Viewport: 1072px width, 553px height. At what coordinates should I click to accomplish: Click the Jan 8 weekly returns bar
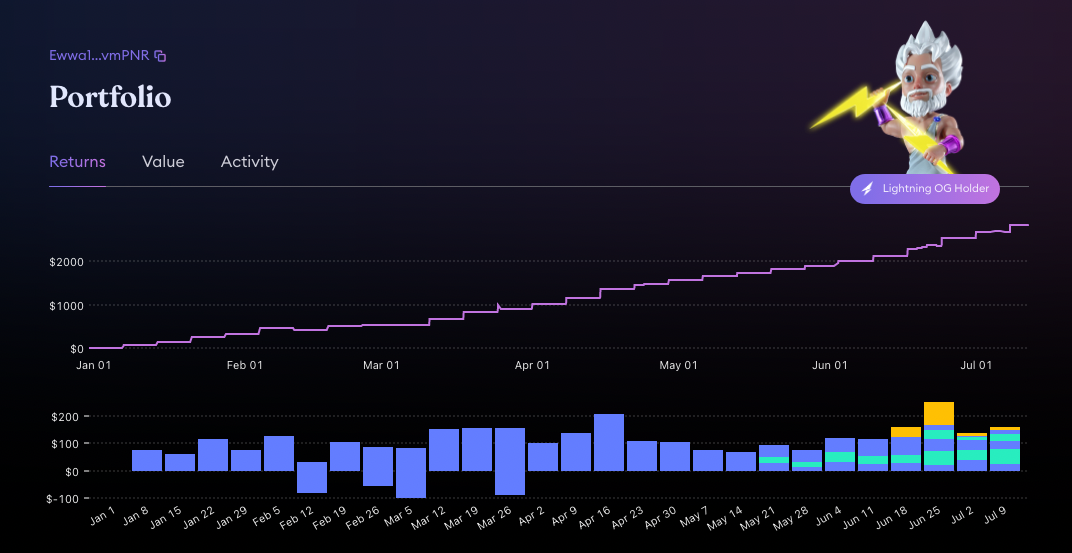pos(147,461)
